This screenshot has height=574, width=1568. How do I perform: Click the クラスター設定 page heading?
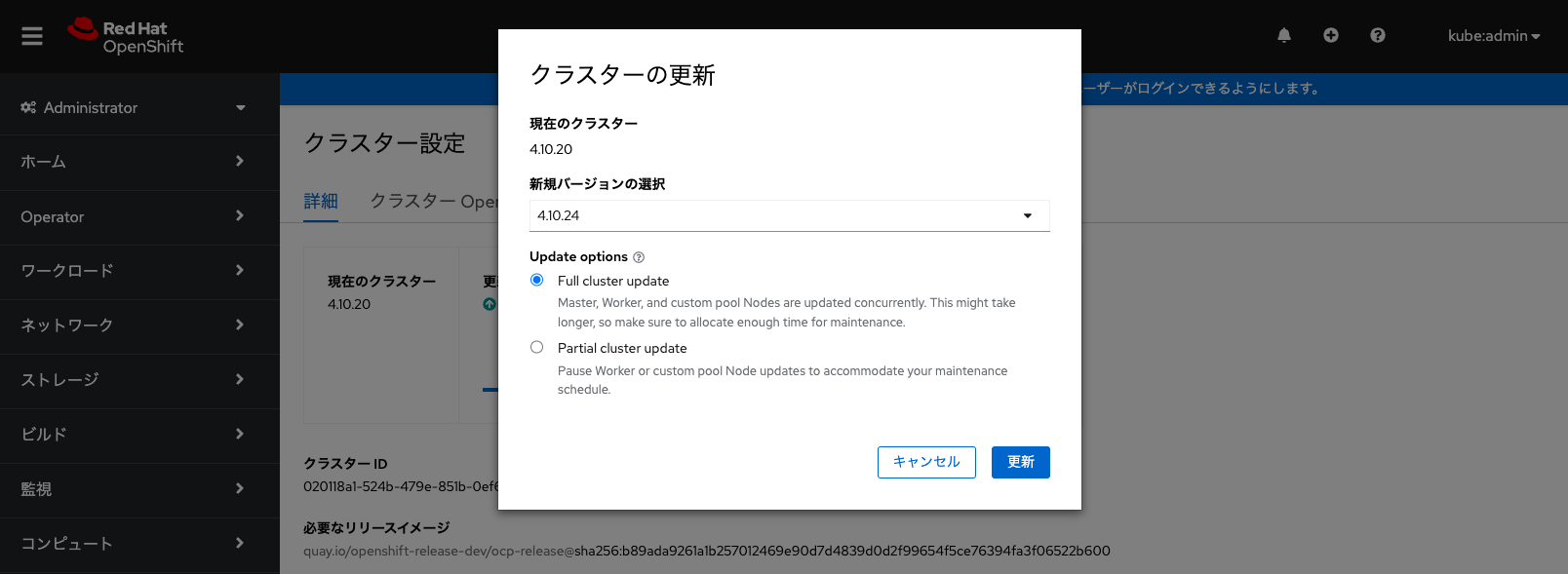pos(385,143)
